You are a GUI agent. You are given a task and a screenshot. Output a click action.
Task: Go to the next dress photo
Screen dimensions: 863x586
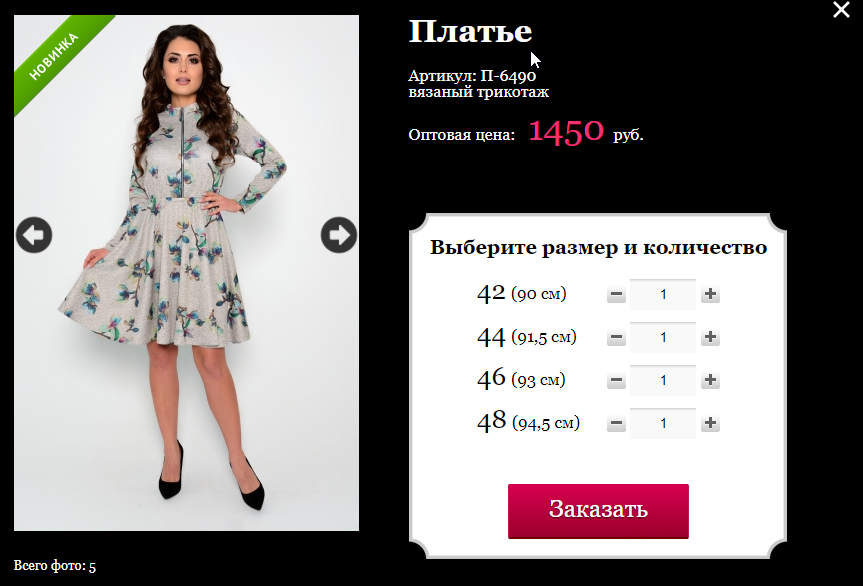coord(338,235)
